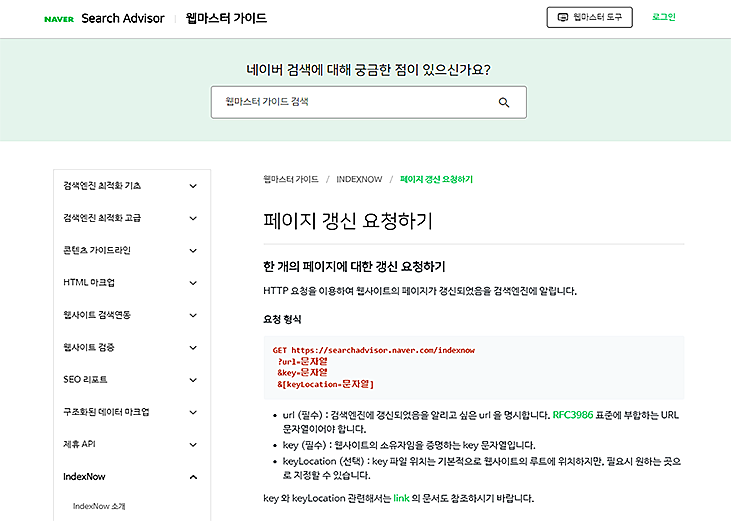Screen dimensions: 731x521
Task: Click the 로그인 link
Action: click(x=663, y=17)
